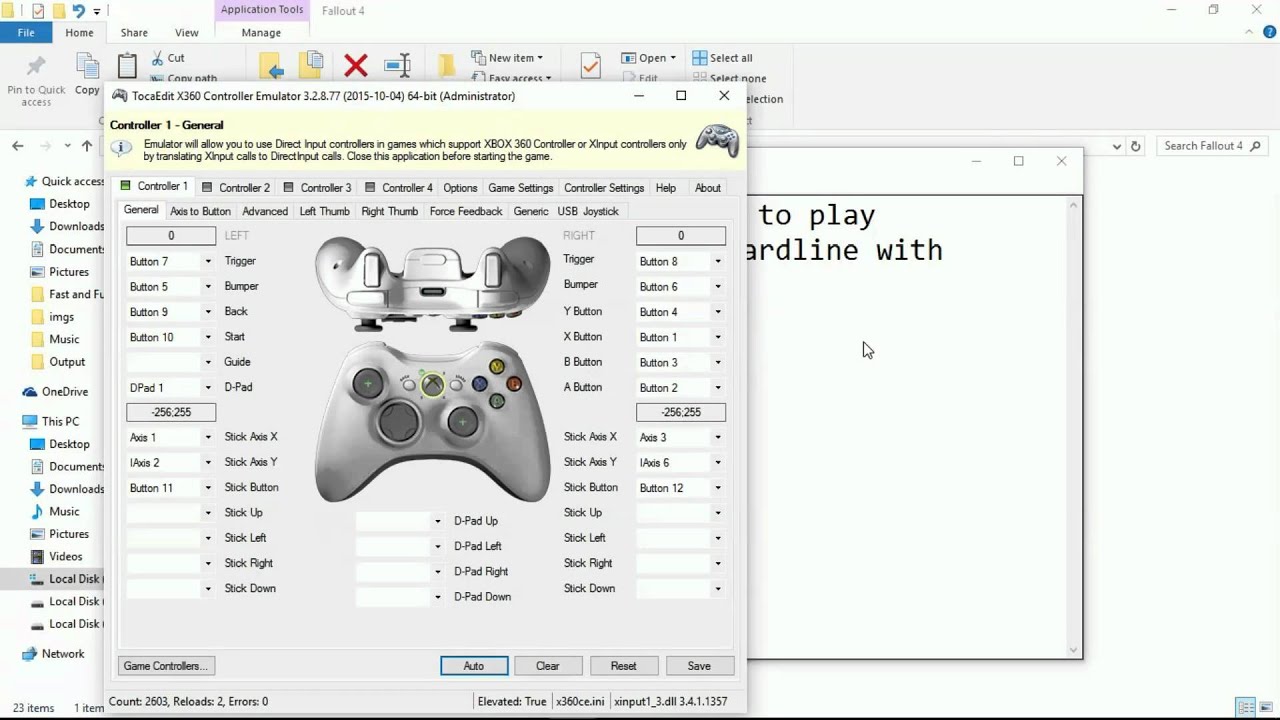Click the Save button
Screen dimensions: 1280x720
699,666
